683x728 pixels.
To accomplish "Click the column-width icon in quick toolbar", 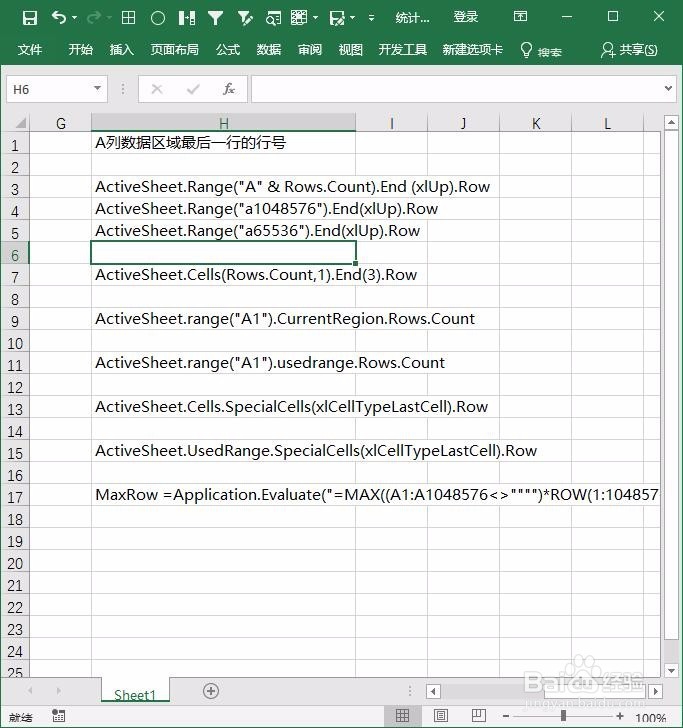I will tap(187, 18).
